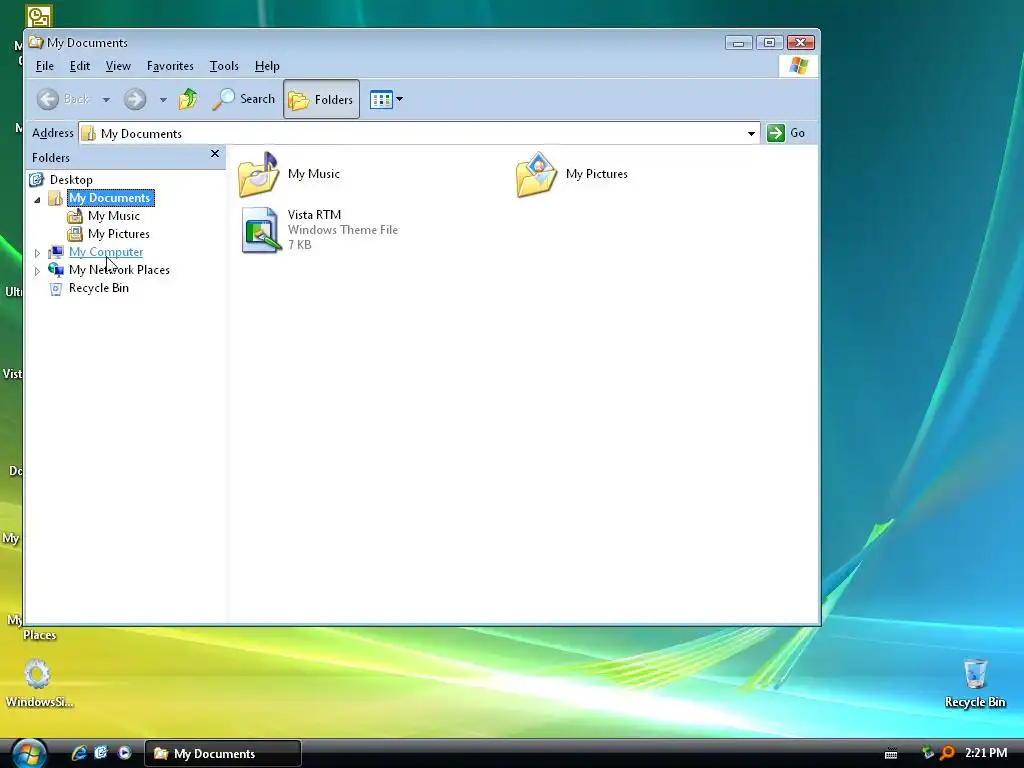The height and width of the screenshot is (768, 1024).
Task: Expand the My Computer tree node
Action: [37, 253]
